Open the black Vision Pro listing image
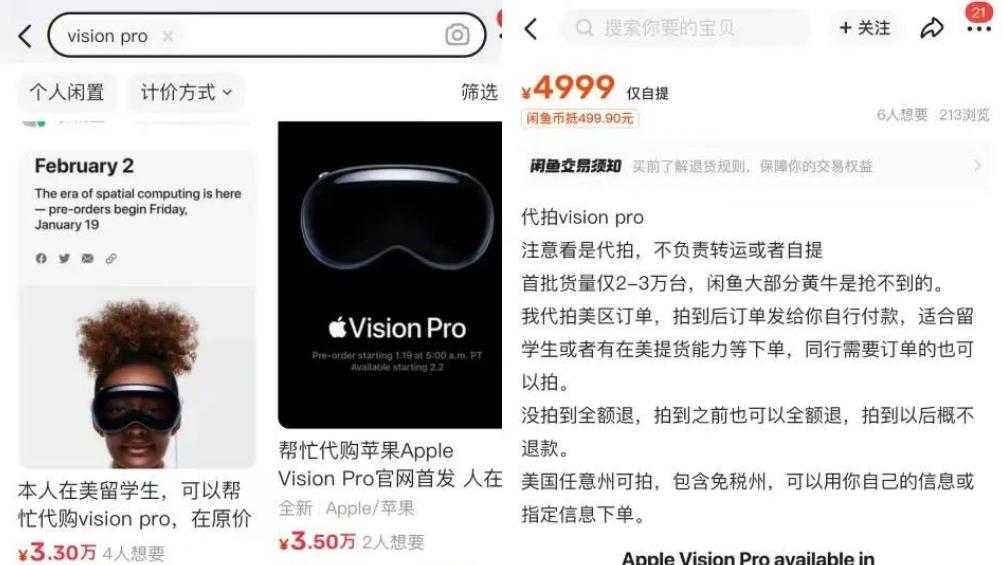The height and width of the screenshot is (565, 1003). (x=390, y=275)
